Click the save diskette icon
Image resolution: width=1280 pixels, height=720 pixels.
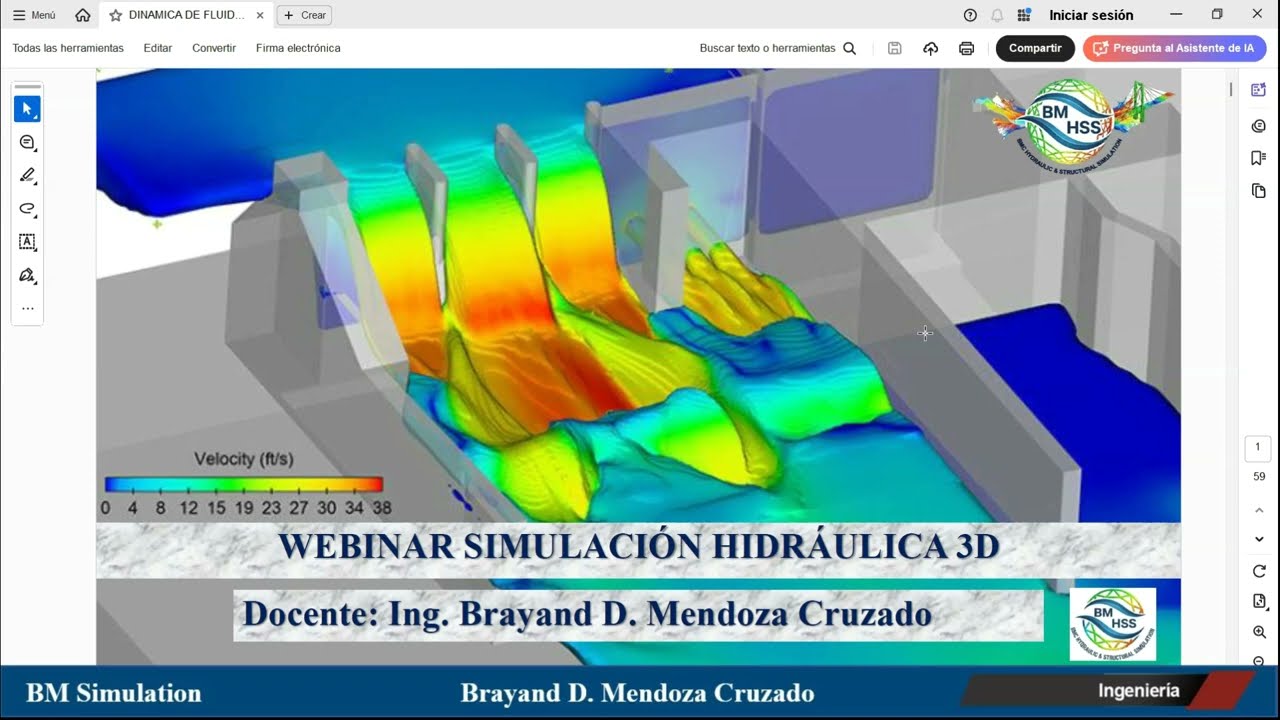[x=895, y=48]
